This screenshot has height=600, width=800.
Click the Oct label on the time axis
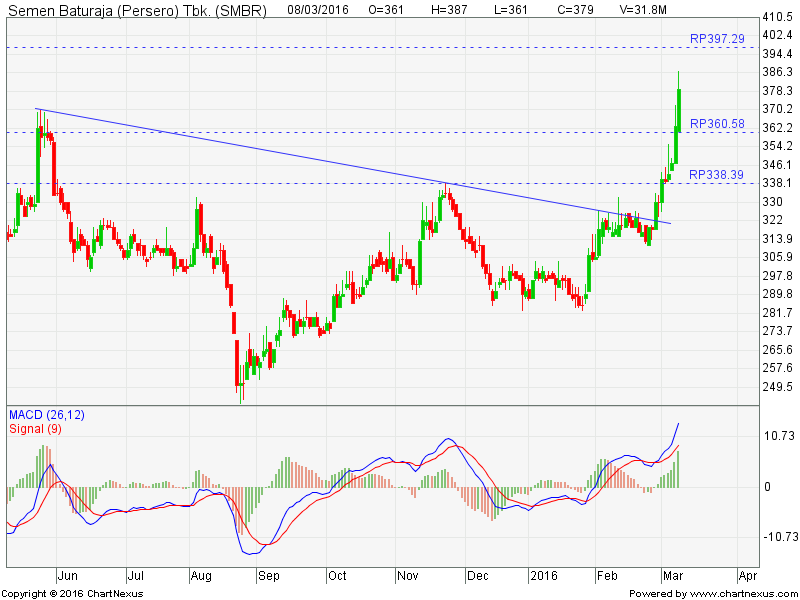point(337,577)
